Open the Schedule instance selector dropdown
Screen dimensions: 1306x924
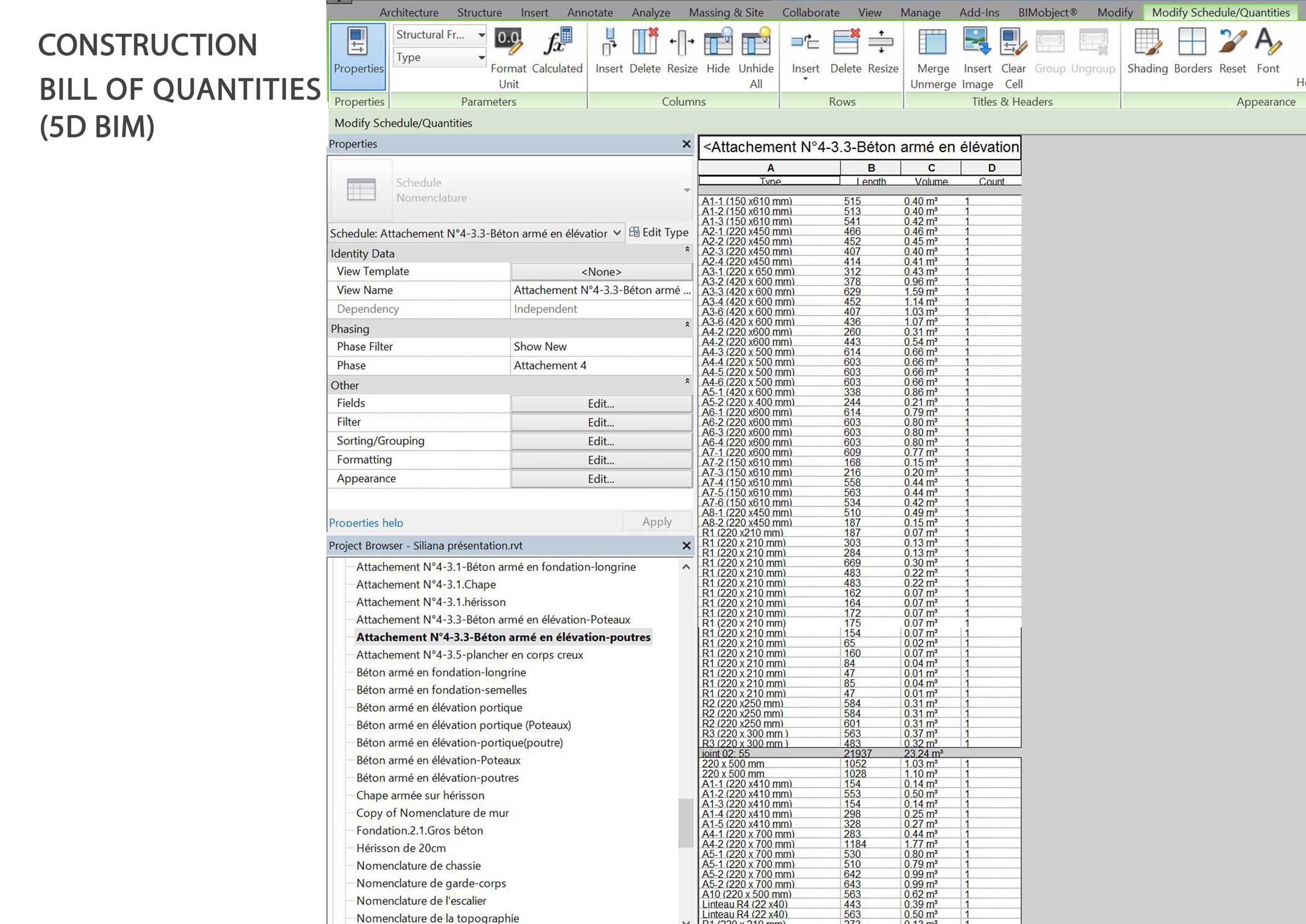(x=476, y=233)
